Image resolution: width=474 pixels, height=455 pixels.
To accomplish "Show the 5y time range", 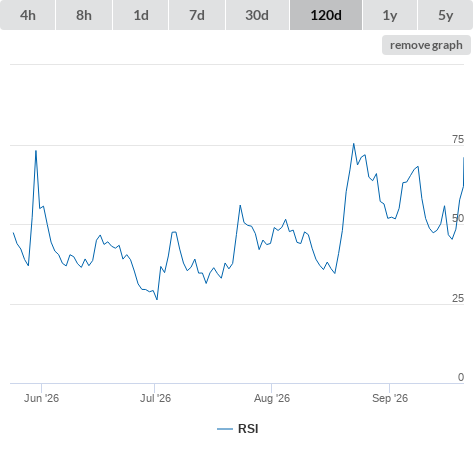I will [x=446, y=15].
